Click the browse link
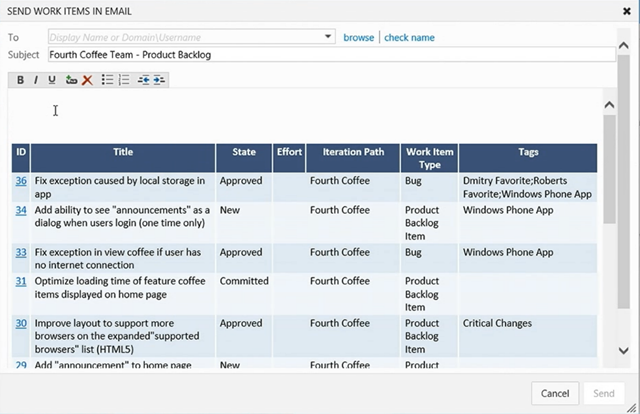 click(358, 38)
